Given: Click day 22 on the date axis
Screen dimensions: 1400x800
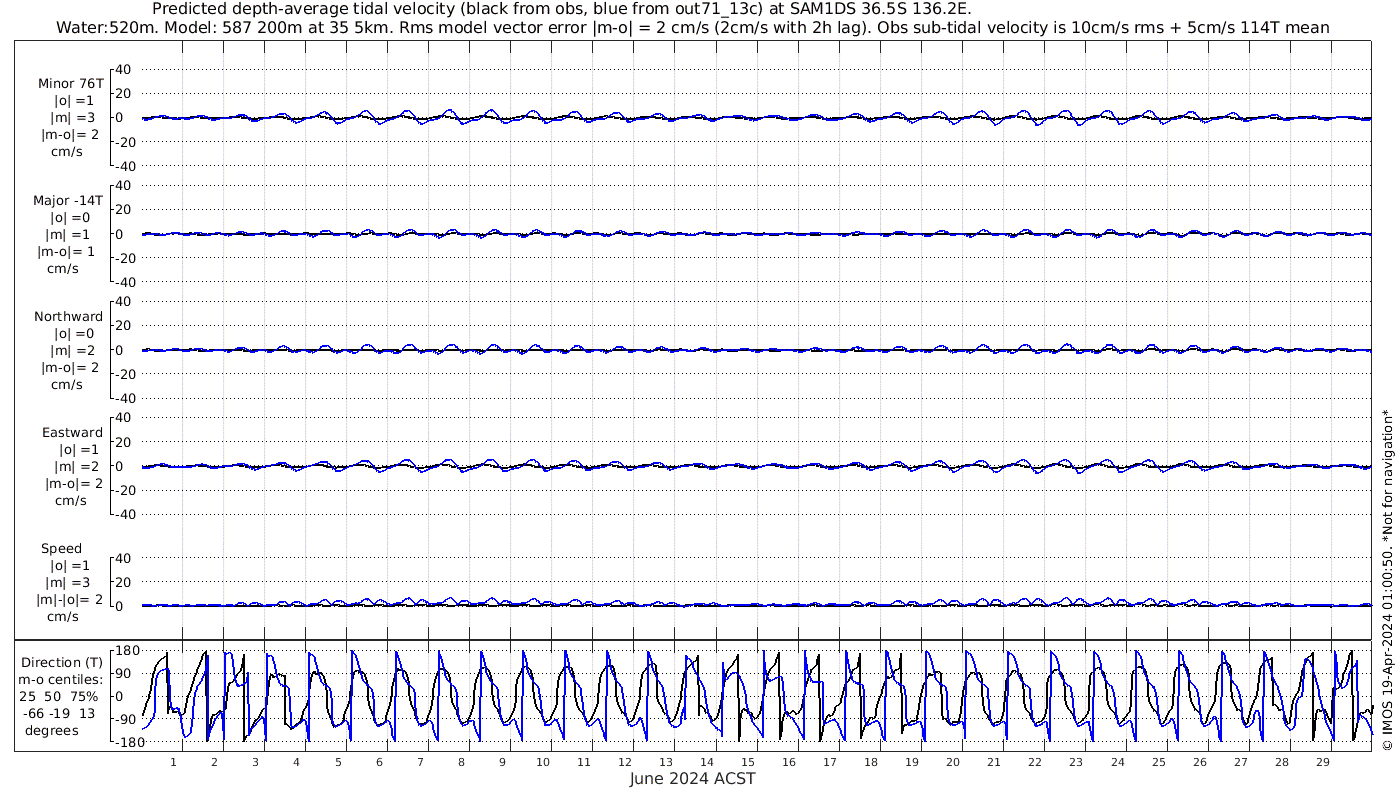Looking at the screenshot, I should tap(1035, 762).
